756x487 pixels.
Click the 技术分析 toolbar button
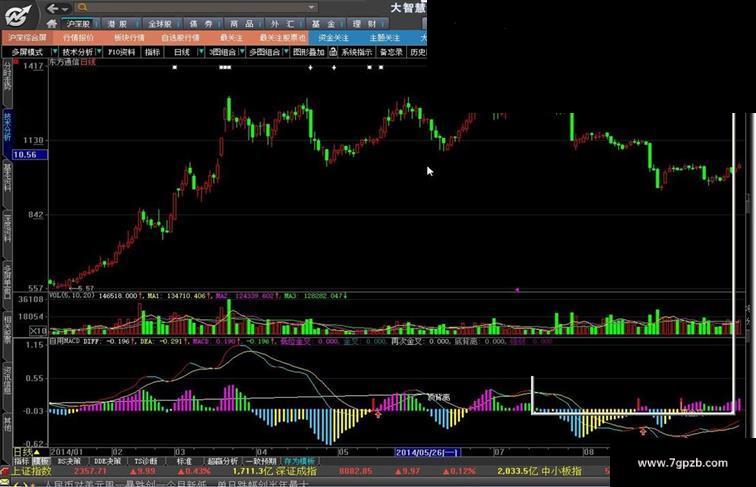click(78, 52)
